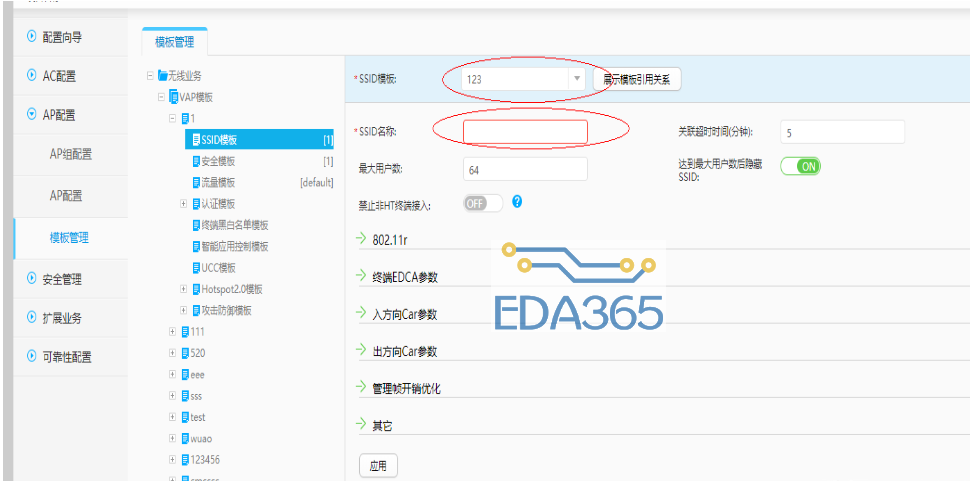
Task: Click the circle arrow icon beside 可靠性配置
Action: (x=32, y=356)
